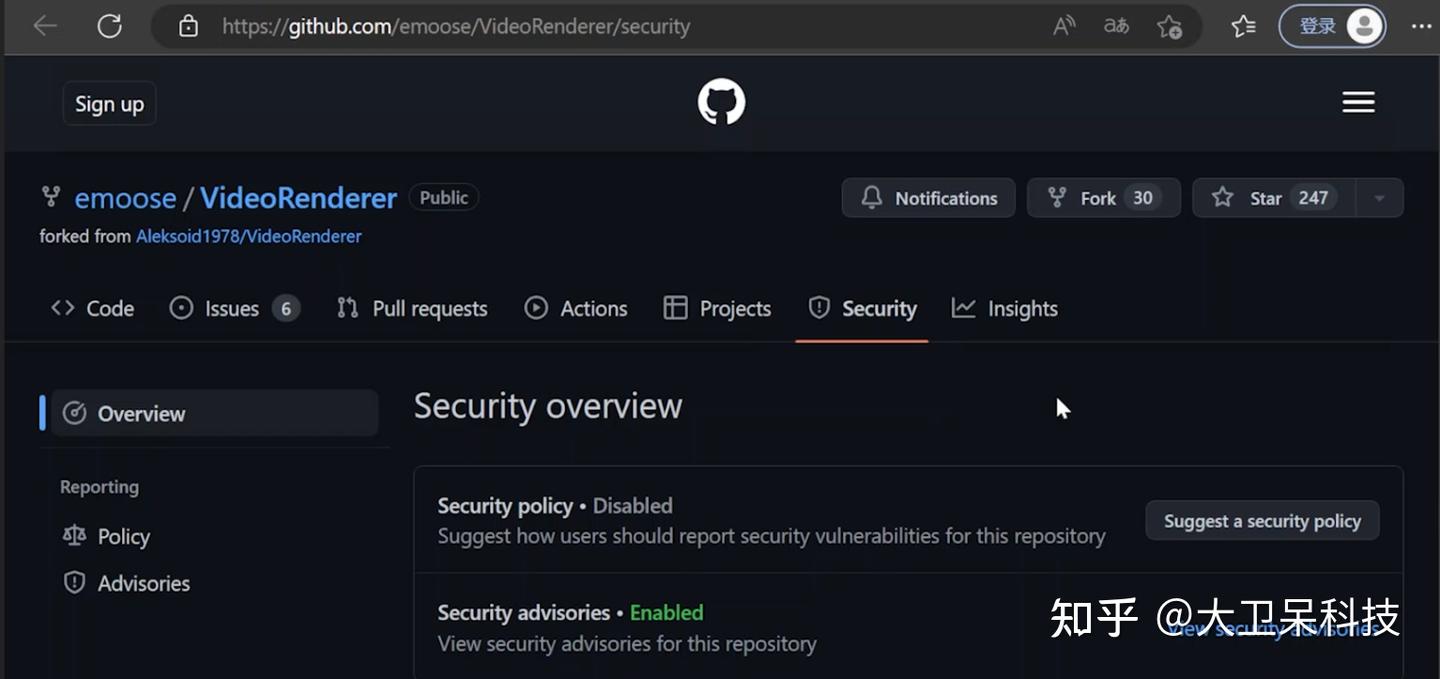
Task: Open browser settings and more menu
Action: 1421,26
